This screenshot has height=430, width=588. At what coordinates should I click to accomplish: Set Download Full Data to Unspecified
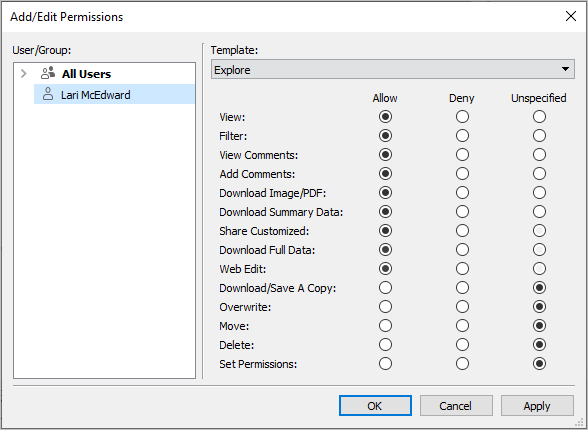click(x=539, y=249)
